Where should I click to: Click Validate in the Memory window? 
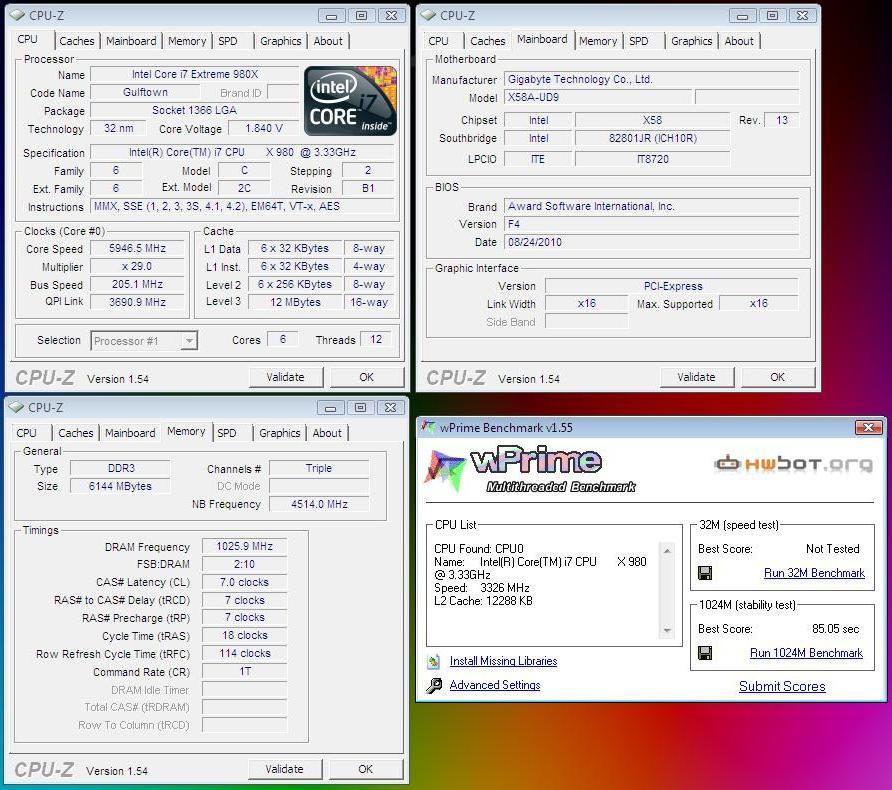pos(284,769)
